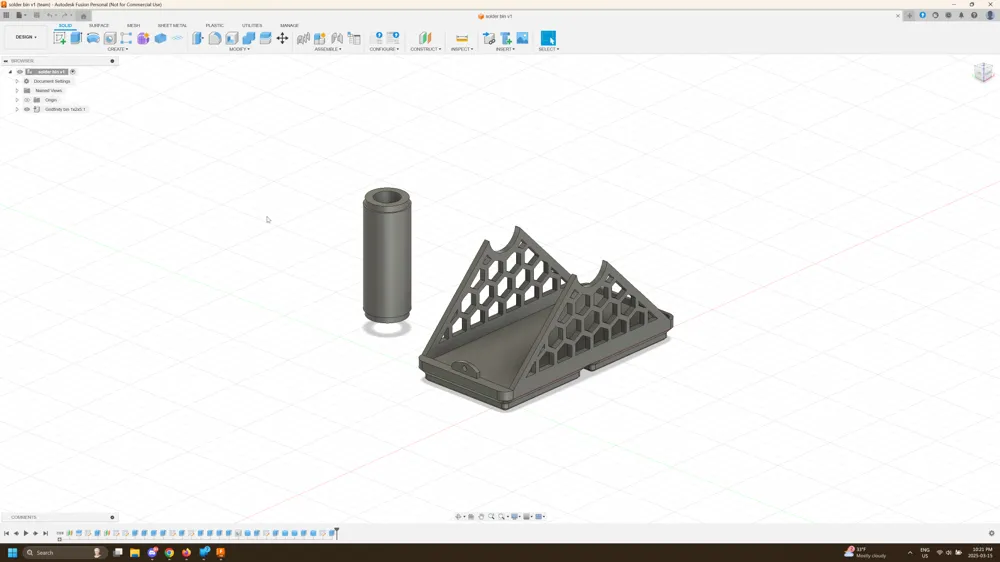Expand the Gridfinity bin component node

coord(17,109)
